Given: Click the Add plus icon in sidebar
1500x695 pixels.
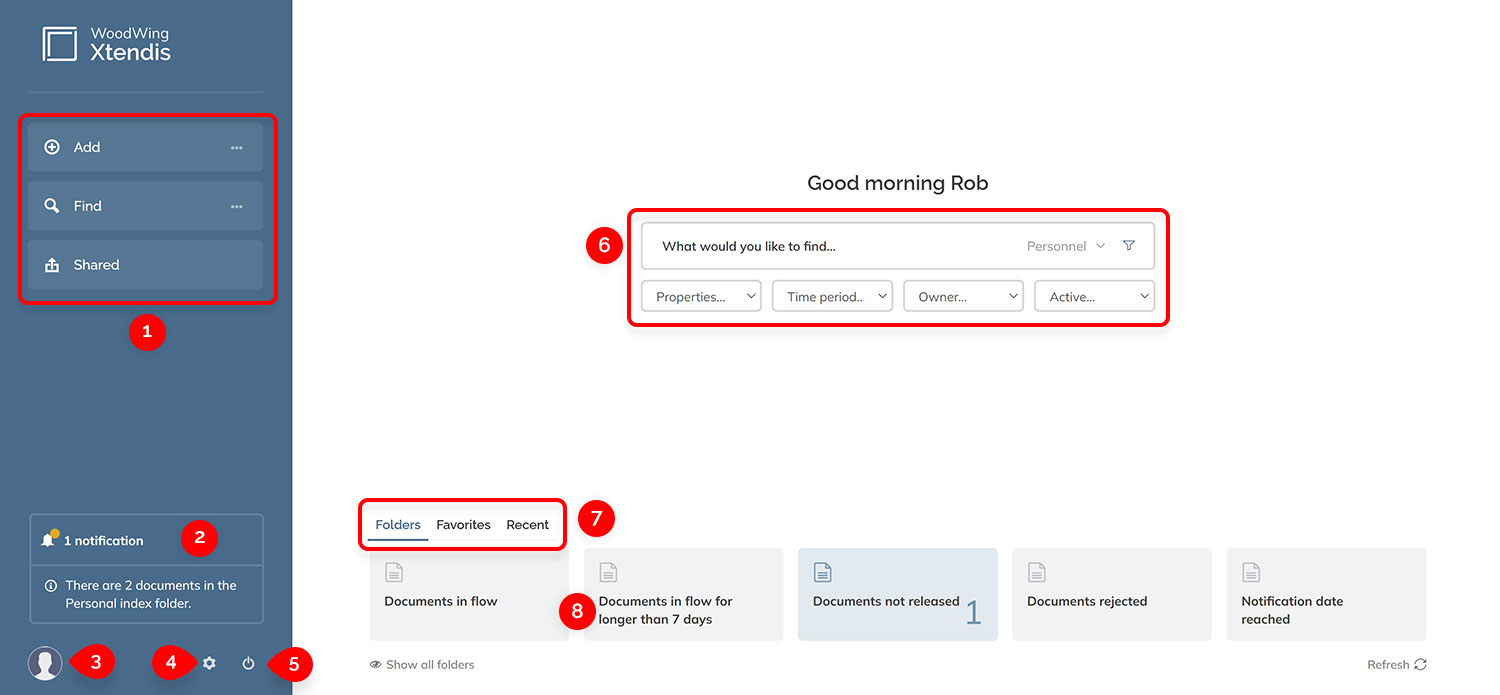Looking at the screenshot, I should tap(52, 147).
